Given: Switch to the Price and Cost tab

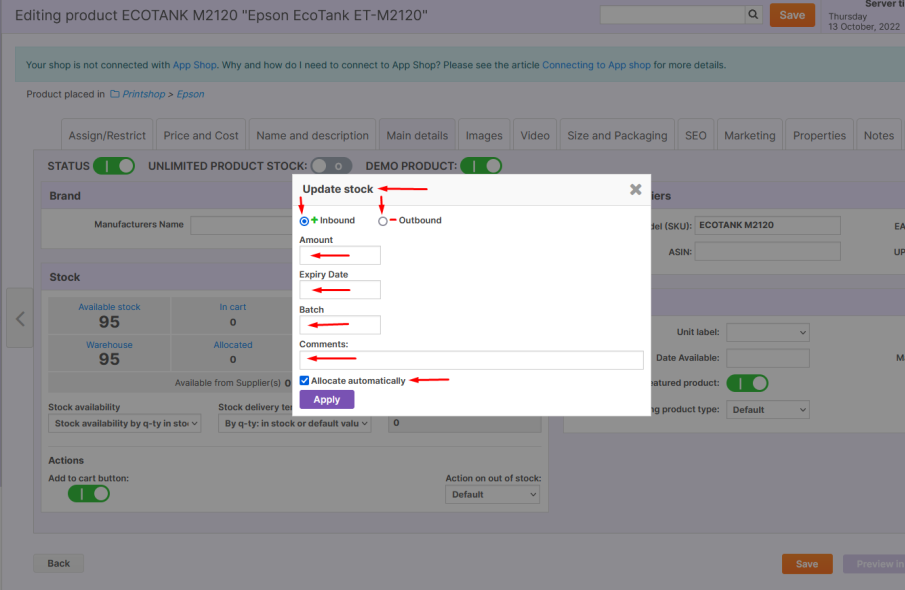Looking at the screenshot, I should pyautogui.click(x=201, y=136).
